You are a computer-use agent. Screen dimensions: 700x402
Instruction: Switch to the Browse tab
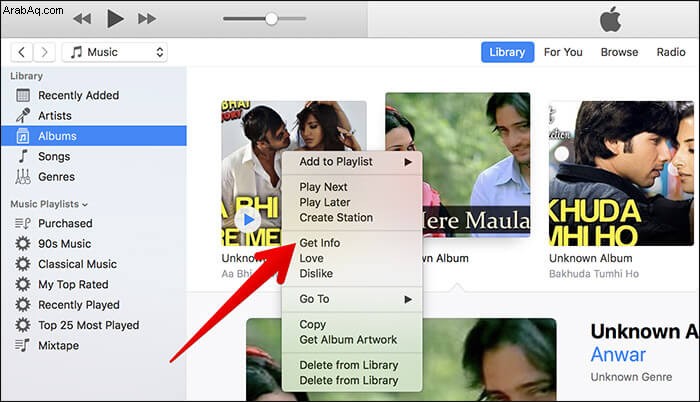point(619,52)
